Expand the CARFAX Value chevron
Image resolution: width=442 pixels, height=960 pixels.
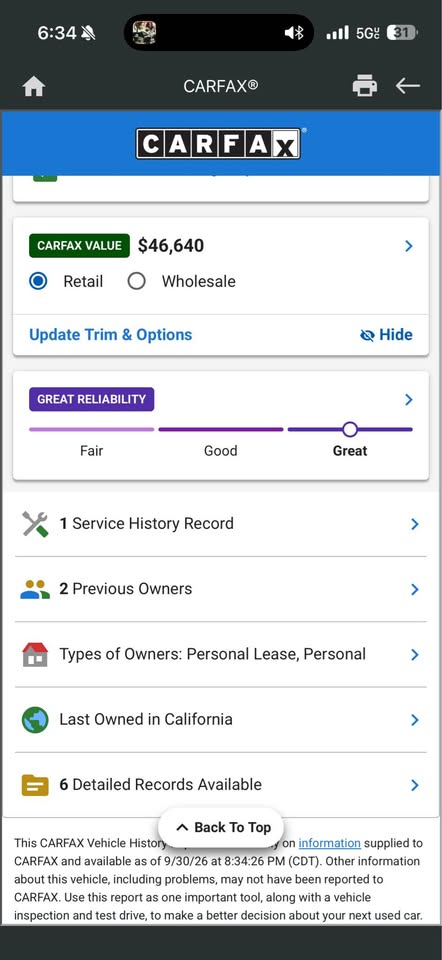coord(409,246)
